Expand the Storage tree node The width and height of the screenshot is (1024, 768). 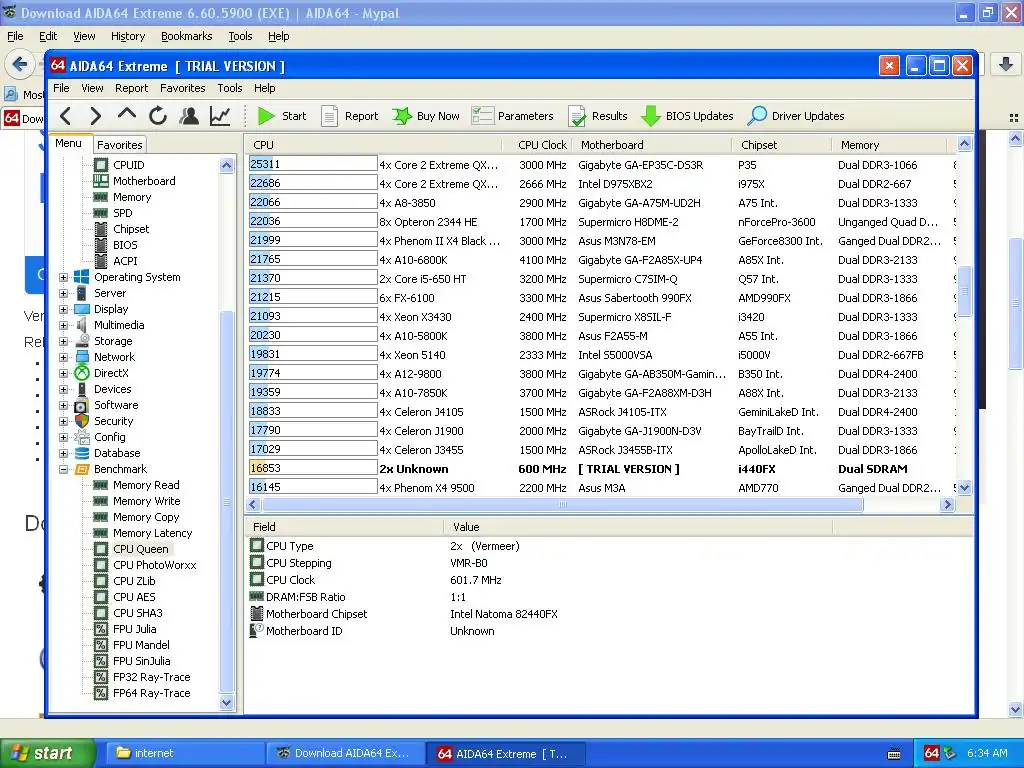point(63,341)
